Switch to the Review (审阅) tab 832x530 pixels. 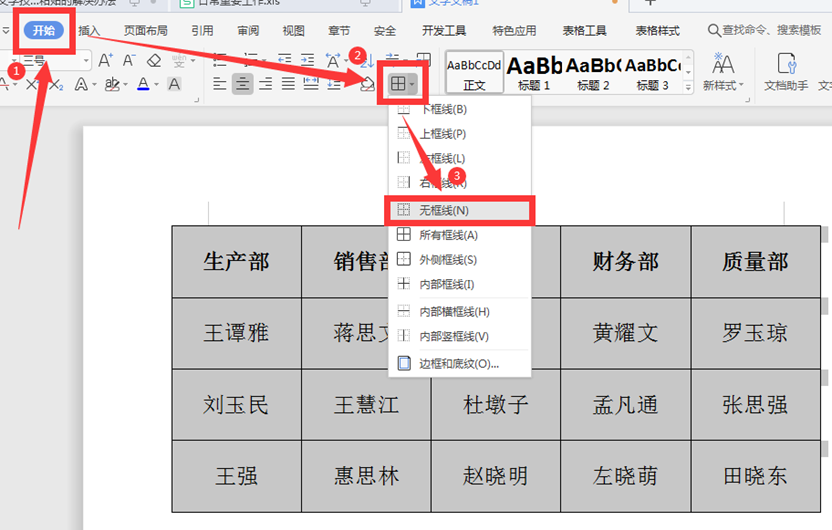pyautogui.click(x=248, y=30)
